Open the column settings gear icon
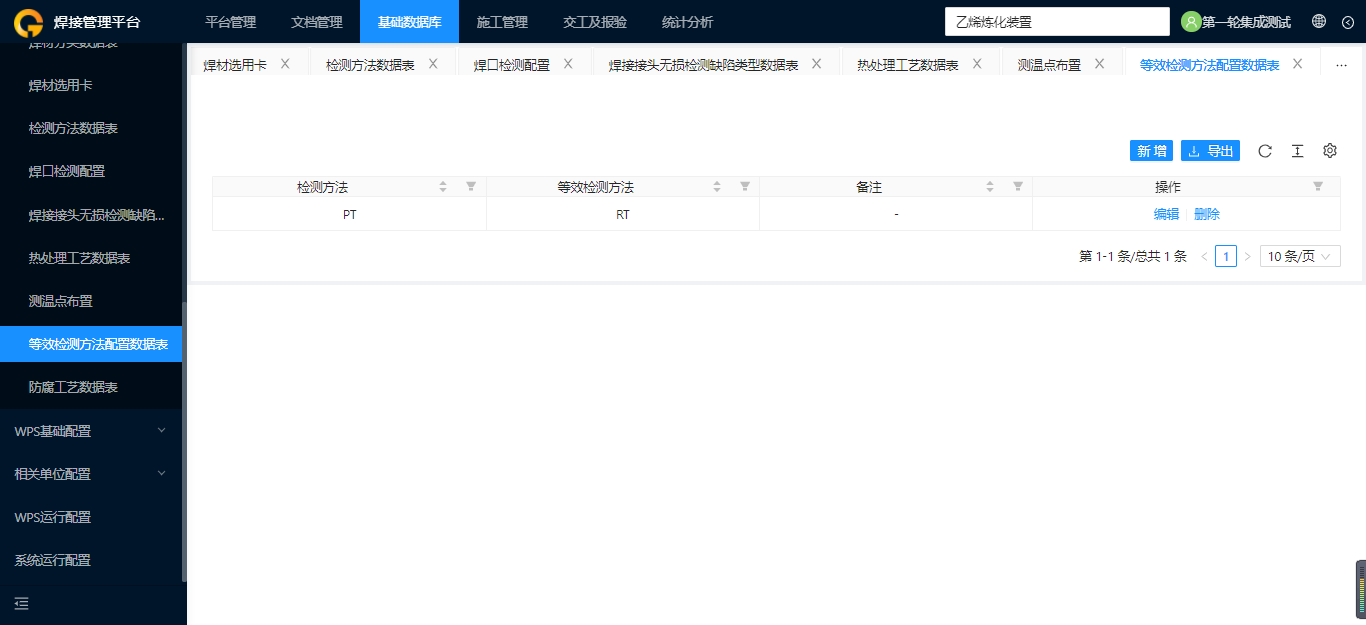 pyautogui.click(x=1330, y=151)
